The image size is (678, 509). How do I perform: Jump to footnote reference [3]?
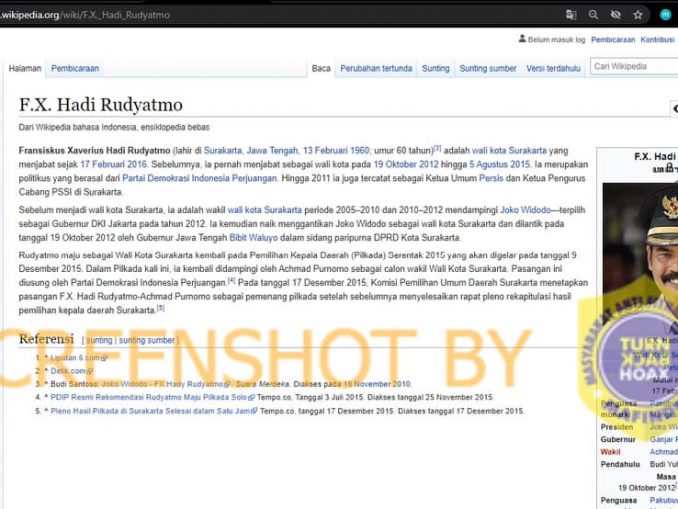point(437,148)
